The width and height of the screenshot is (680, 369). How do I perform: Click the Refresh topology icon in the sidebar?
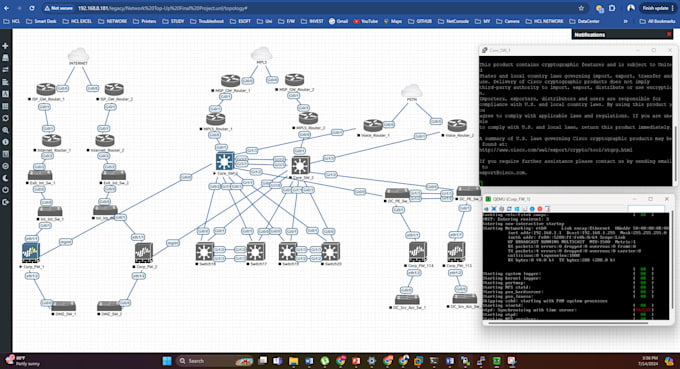(5, 118)
